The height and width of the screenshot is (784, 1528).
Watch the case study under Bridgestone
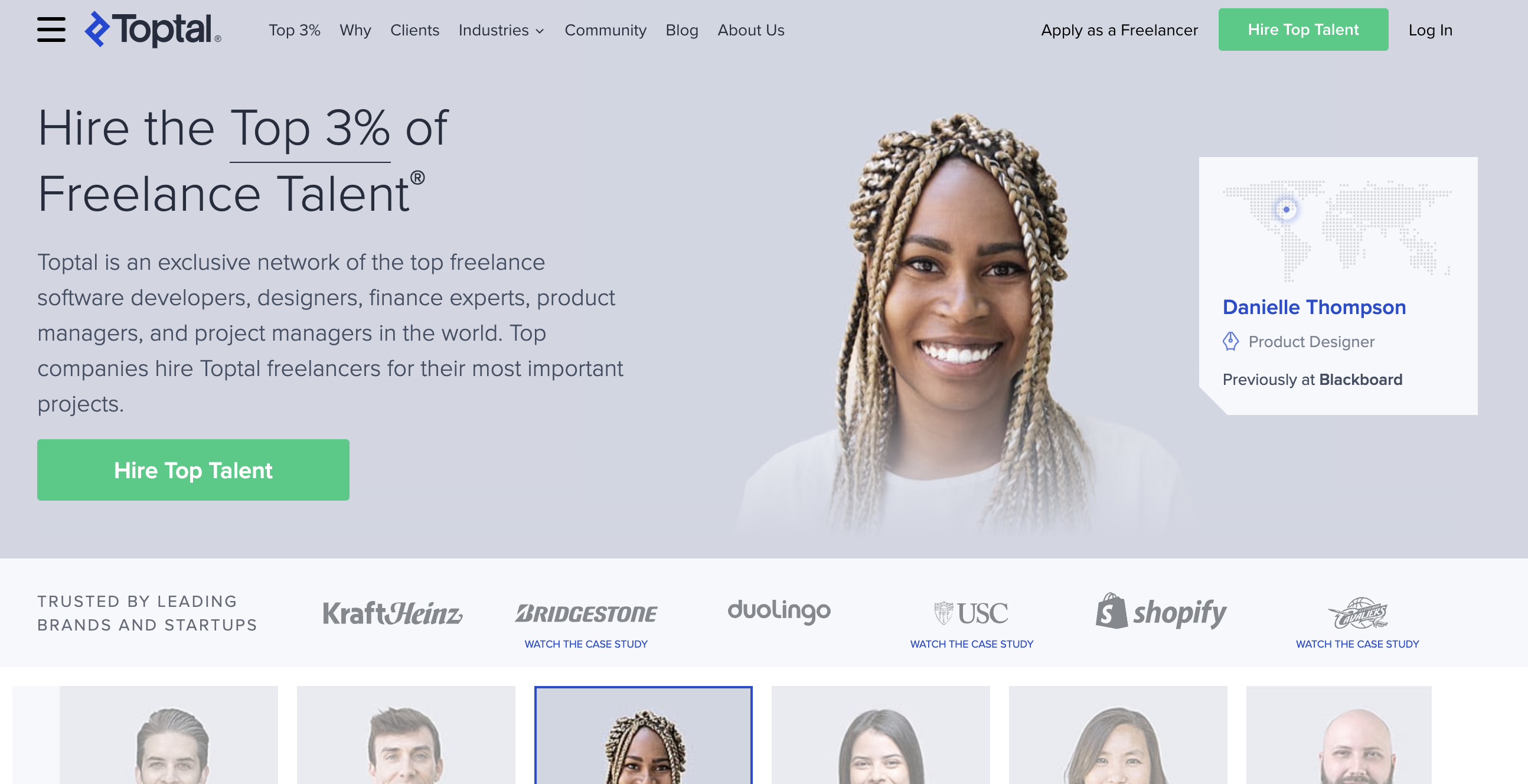point(586,644)
